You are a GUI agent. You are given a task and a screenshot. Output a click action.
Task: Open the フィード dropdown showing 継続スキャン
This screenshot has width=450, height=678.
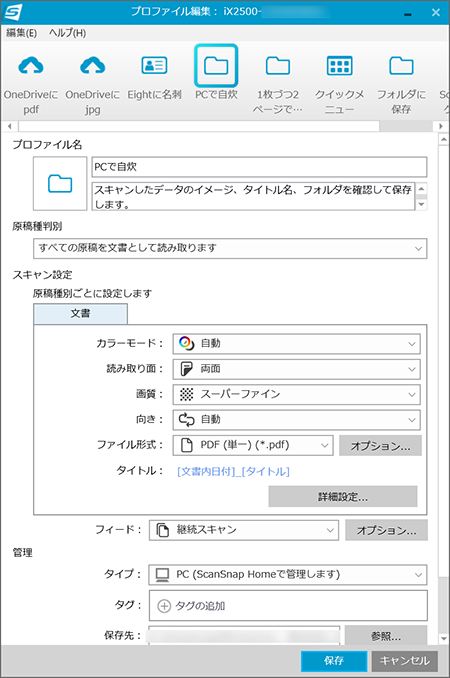(244, 530)
